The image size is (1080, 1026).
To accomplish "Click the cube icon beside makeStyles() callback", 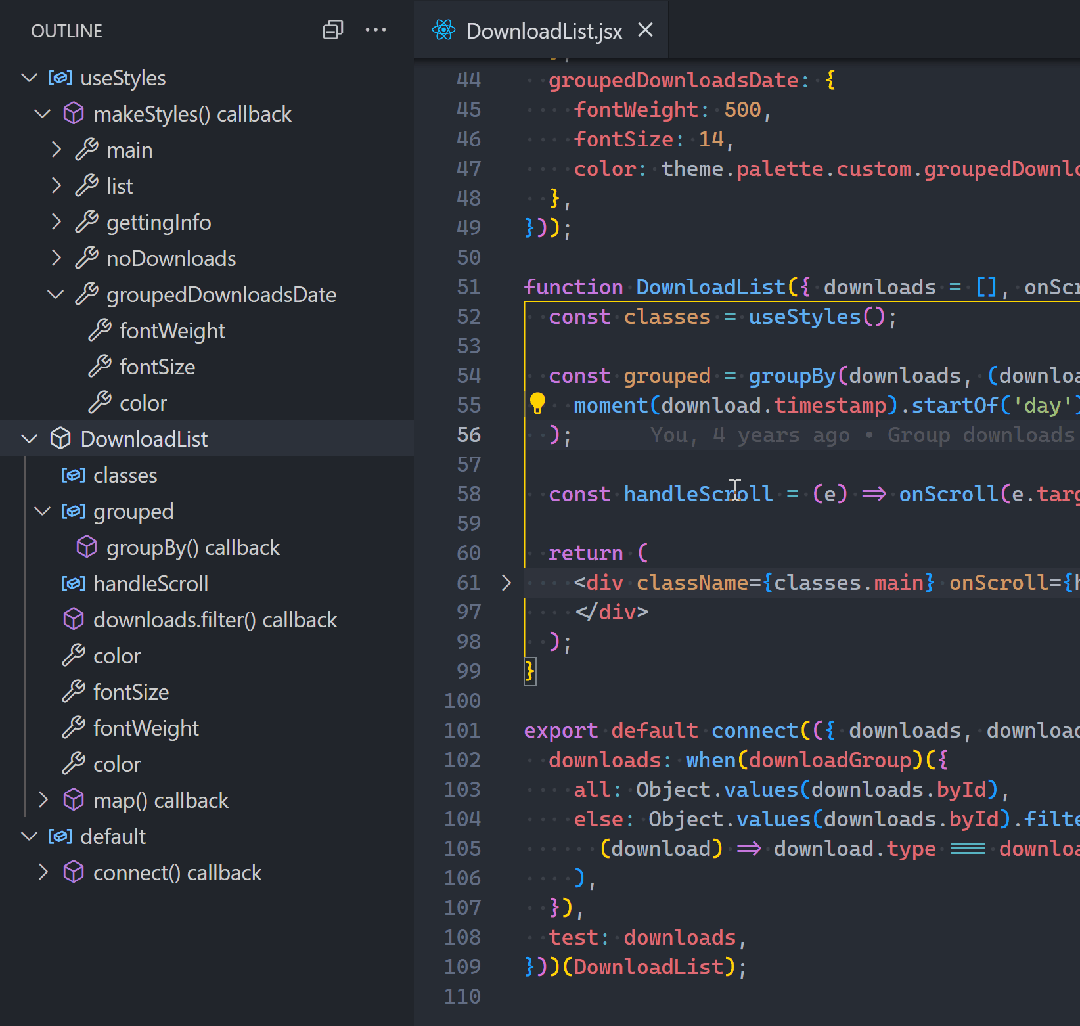I will (x=73, y=114).
